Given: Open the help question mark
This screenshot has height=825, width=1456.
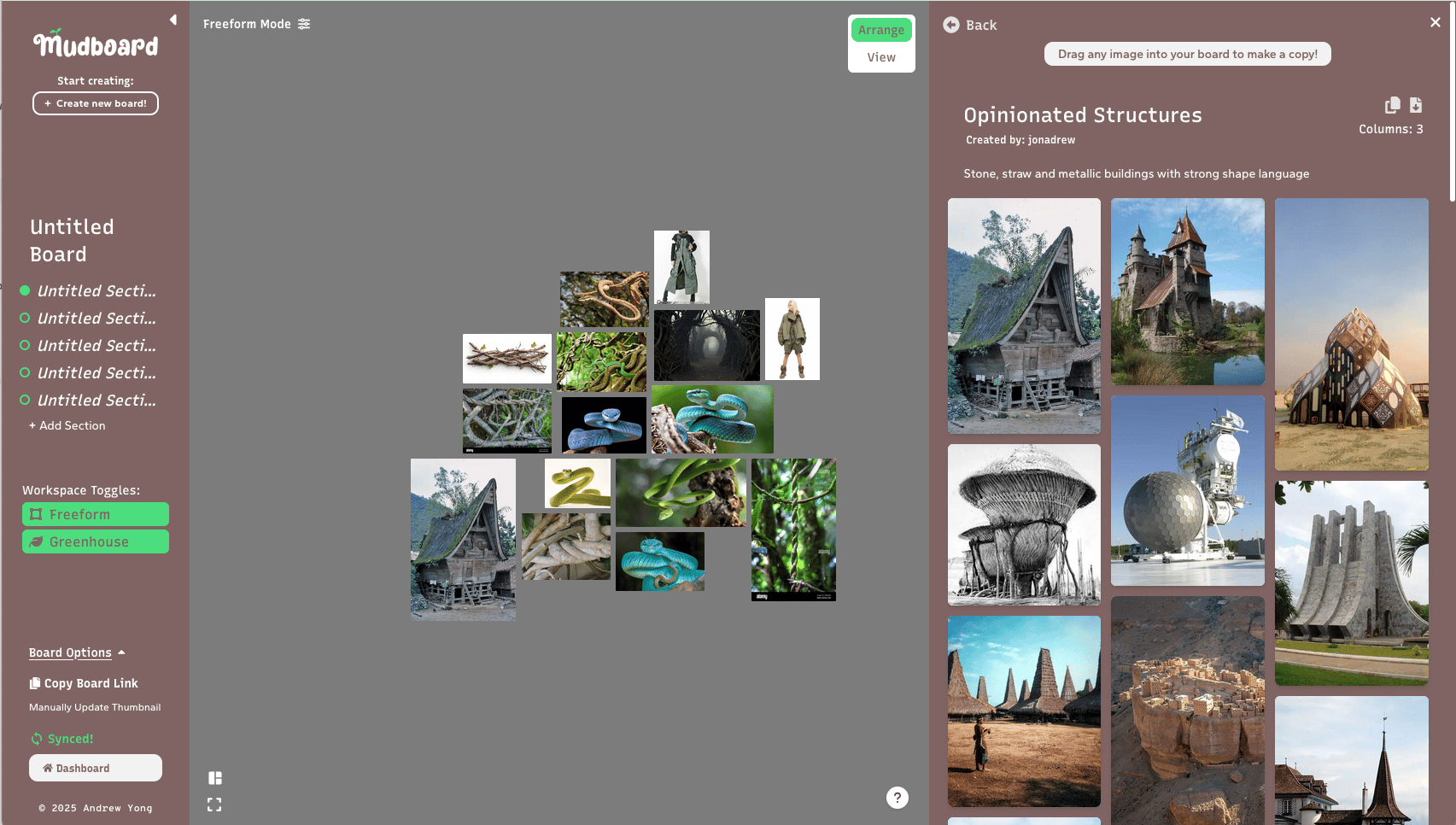Looking at the screenshot, I should 898,798.
